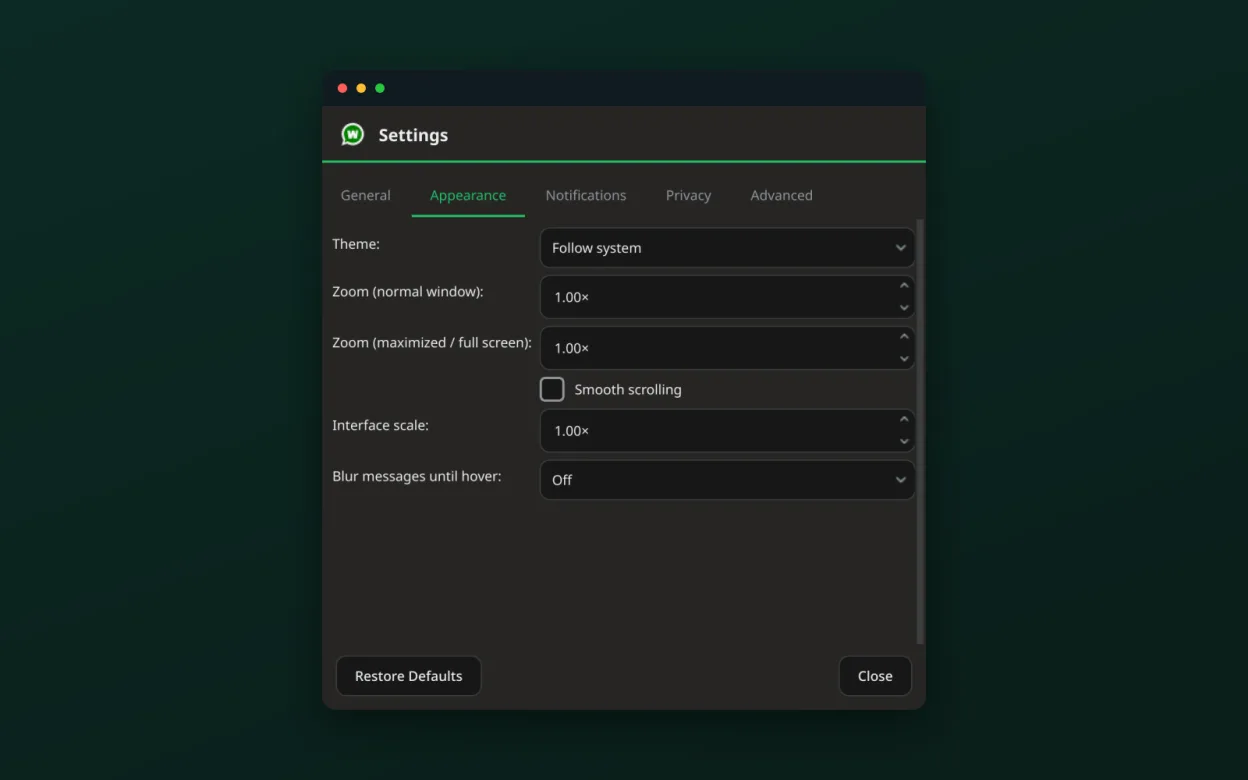Open the Theme dropdown
Screen dimensions: 1248x780
(727, 248)
